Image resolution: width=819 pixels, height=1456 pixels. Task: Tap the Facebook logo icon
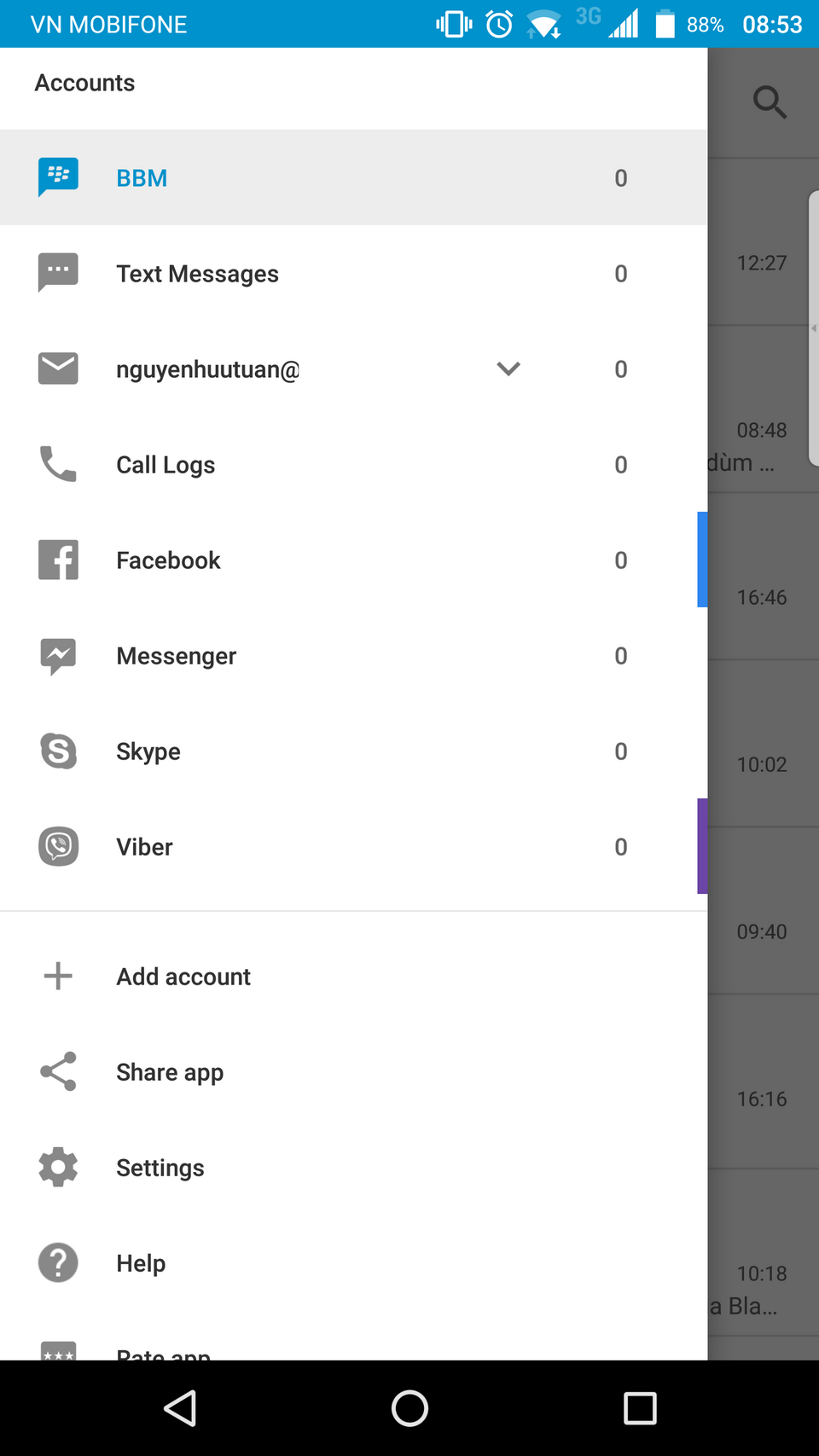[x=58, y=560]
